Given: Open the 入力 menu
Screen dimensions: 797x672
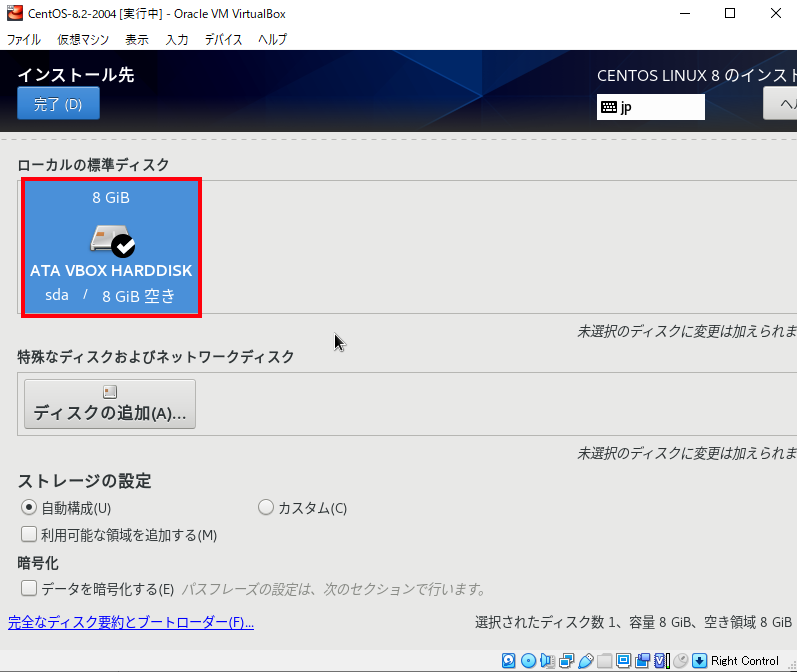Looking at the screenshot, I should pos(177,39).
